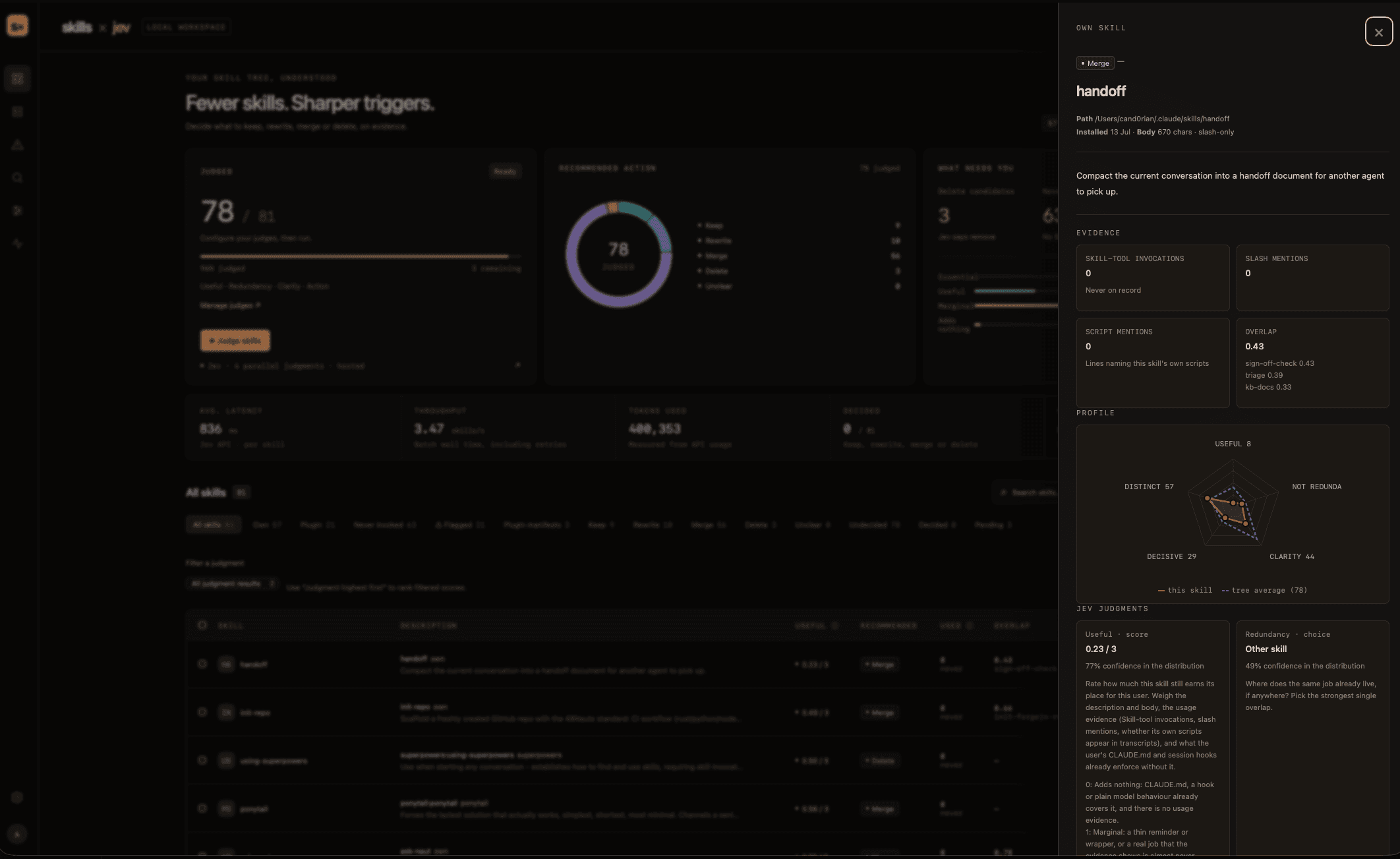The height and width of the screenshot is (859, 1400).
Task: Click the Useful score 0.23 / 3 judgment card
Action: point(1152,738)
